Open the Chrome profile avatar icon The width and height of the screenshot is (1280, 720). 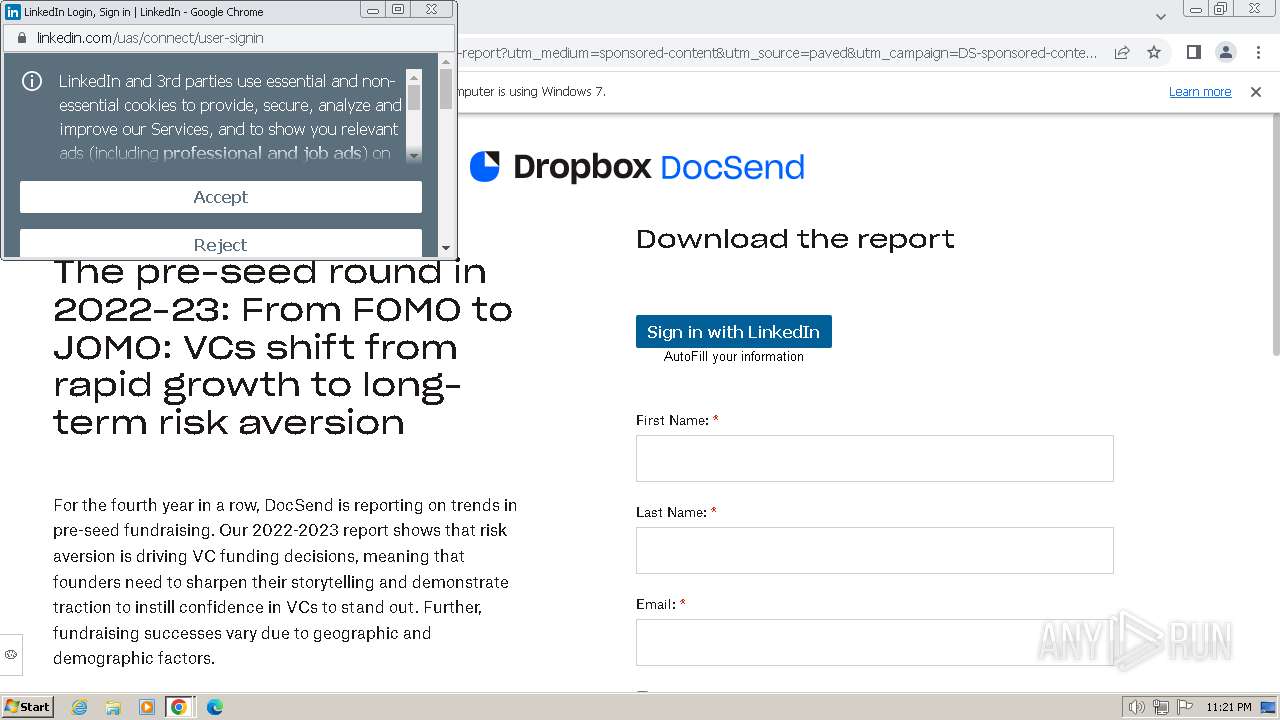click(1225, 53)
